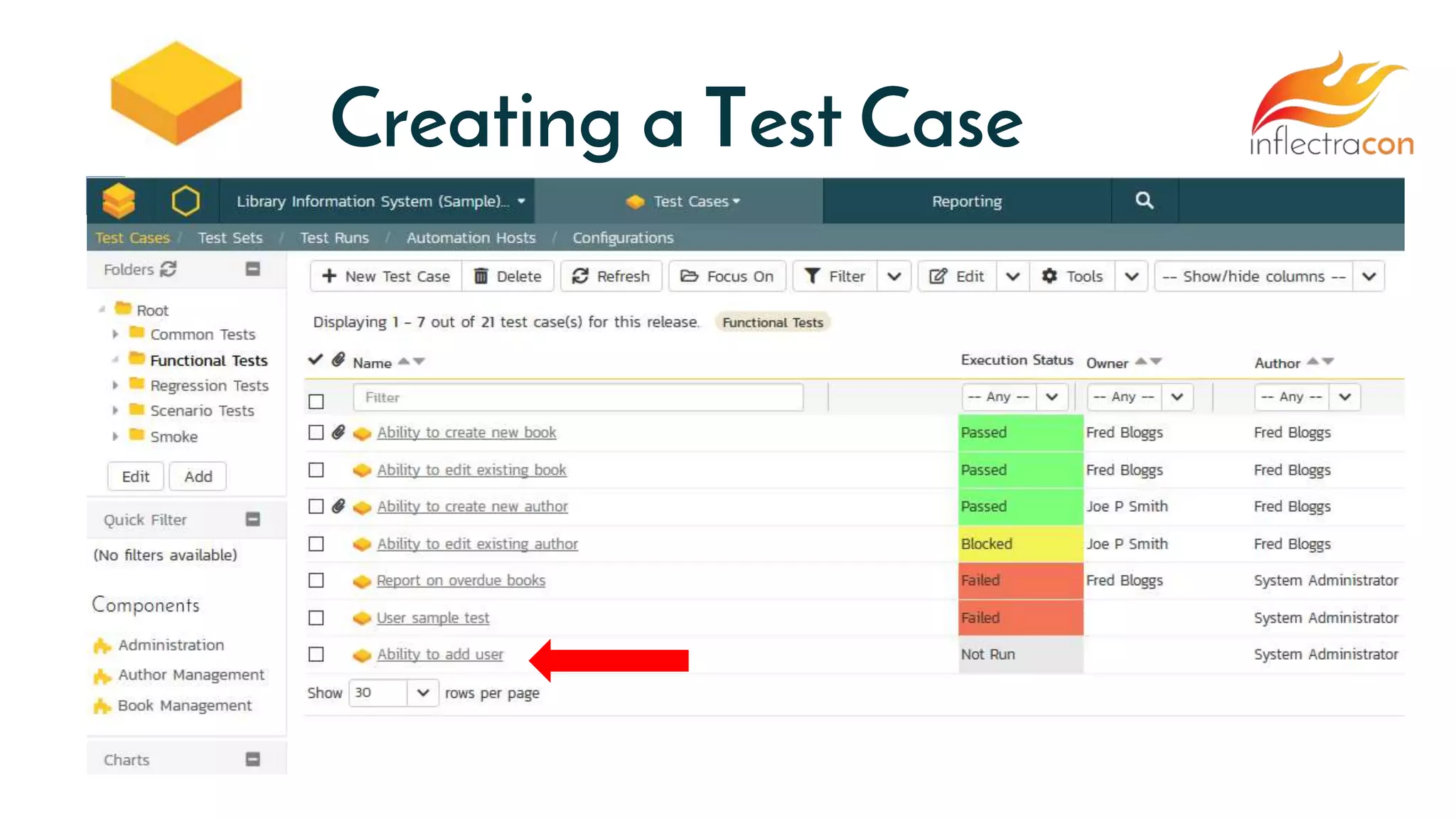The image size is (1456, 819).
Task: Check the box for Ability to edit existing author
Action: pos(316,544)
